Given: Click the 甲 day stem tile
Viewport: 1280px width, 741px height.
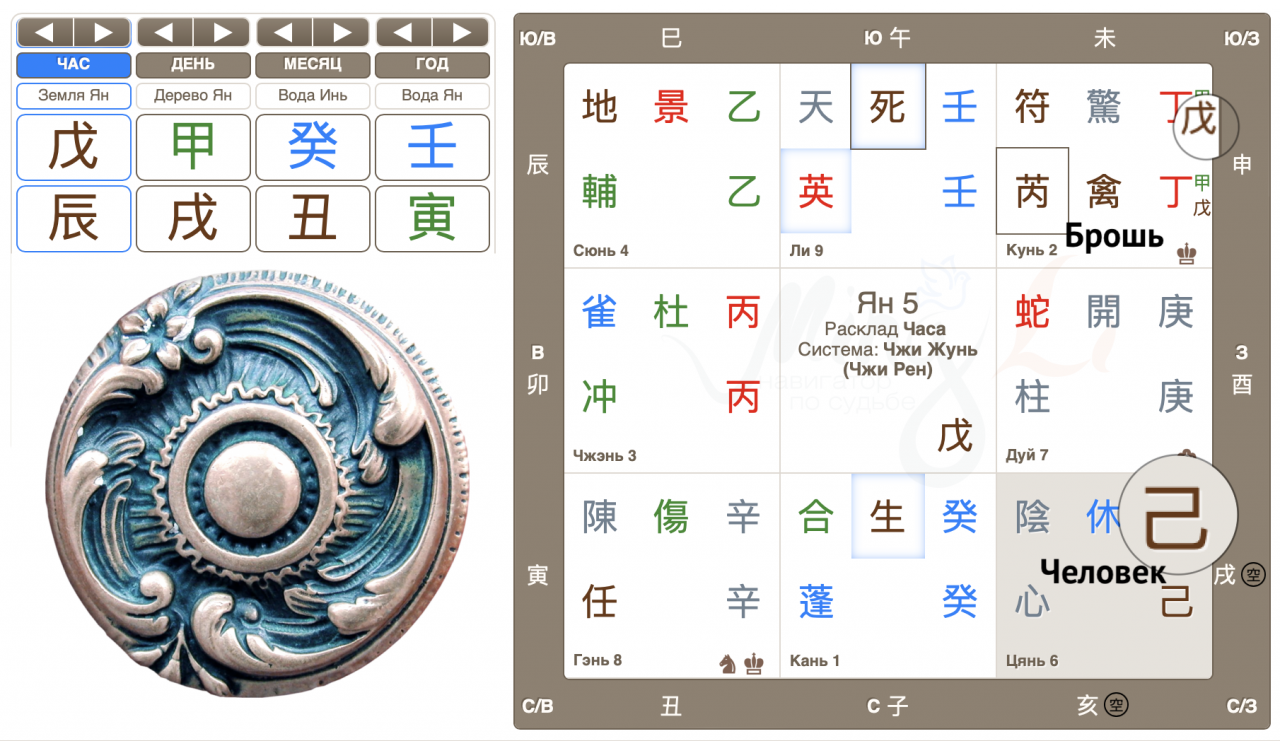Looking at the screenshot, I should pos(193,148).
